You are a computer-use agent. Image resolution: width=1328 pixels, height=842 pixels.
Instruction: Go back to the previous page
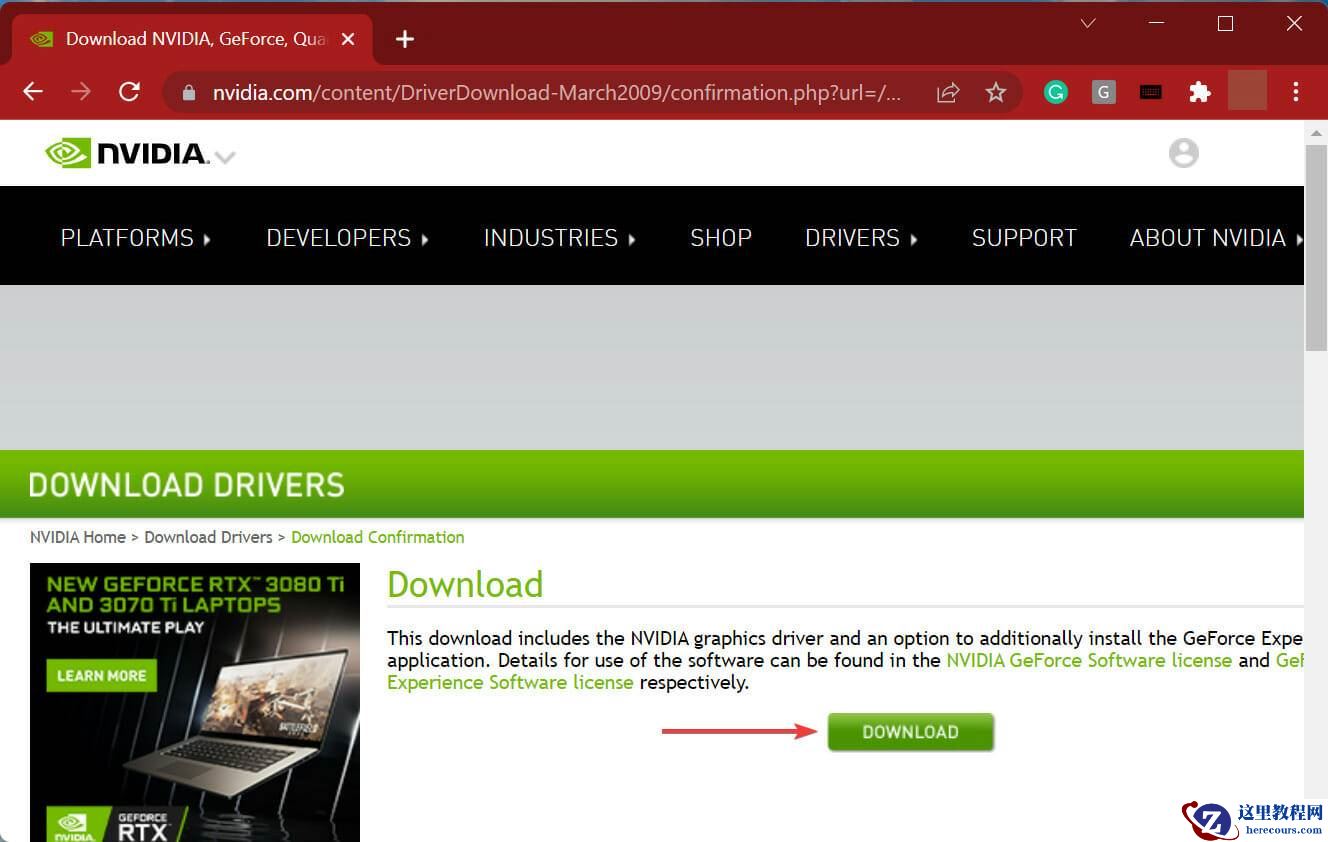(x=33, y=92)
